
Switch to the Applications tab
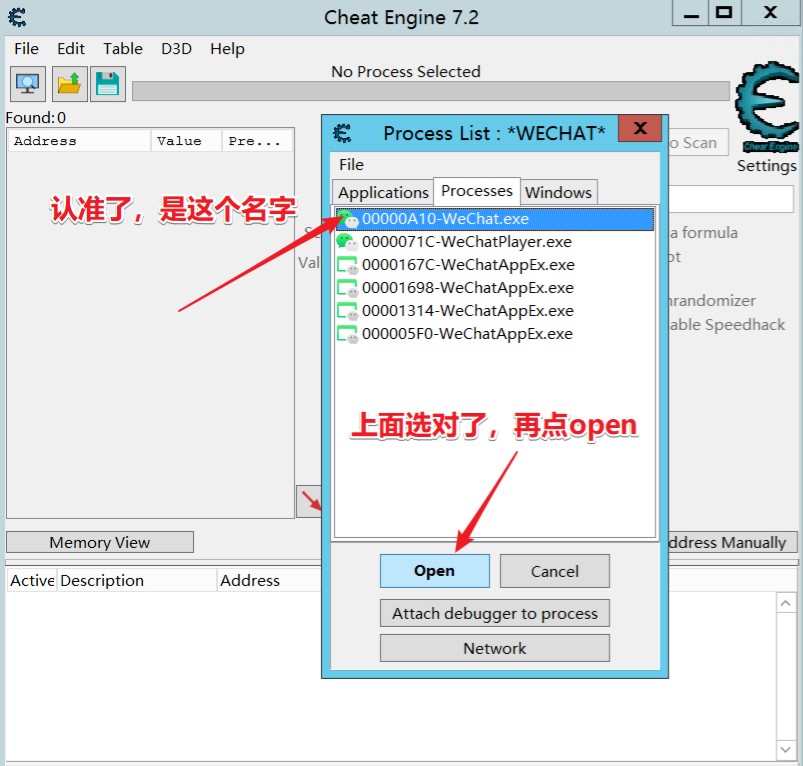383,192
